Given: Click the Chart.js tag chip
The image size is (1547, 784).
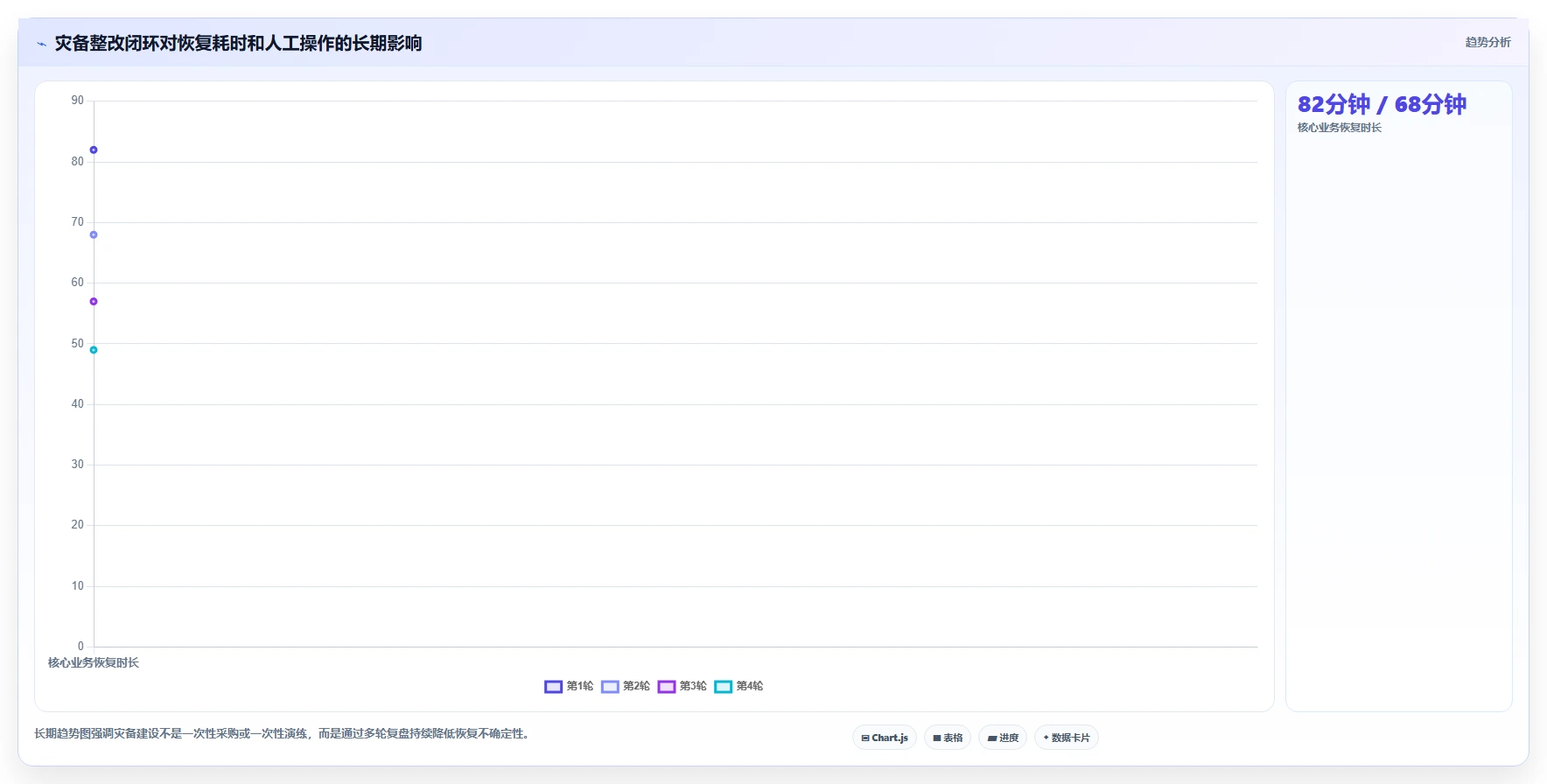Looking at the screenshot, I should tap(885, 738).
